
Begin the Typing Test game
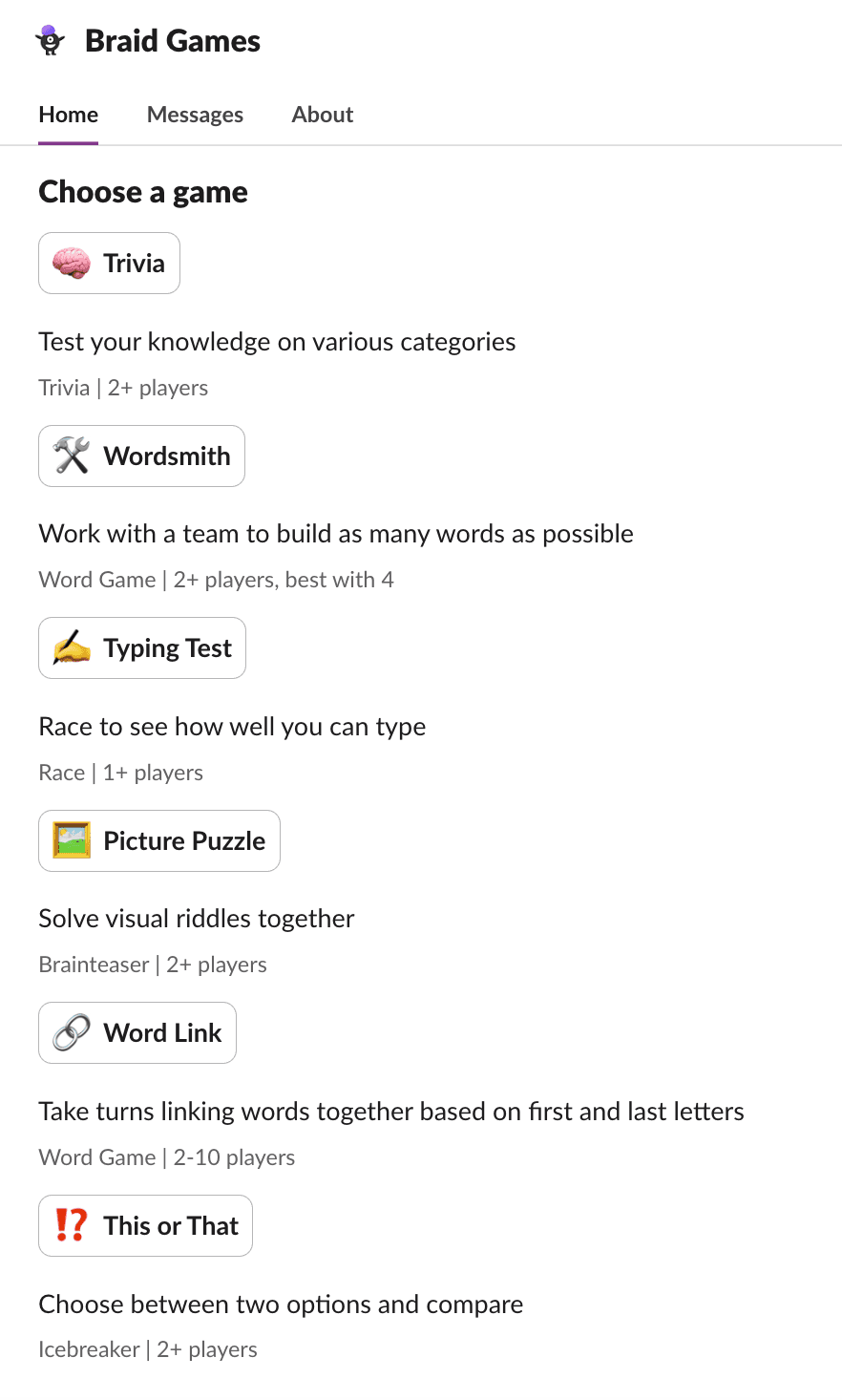click(x=142, y=648)
